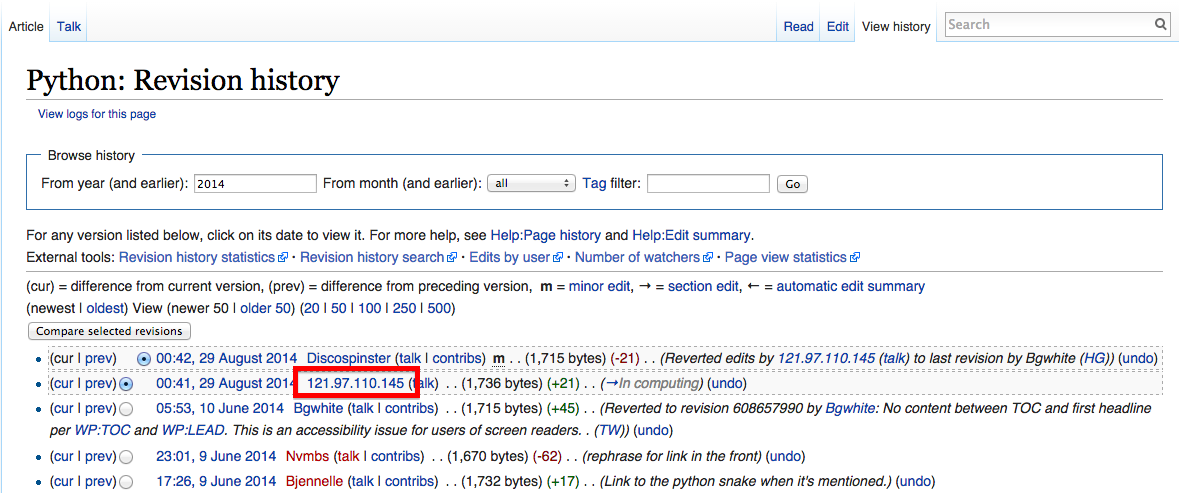The image size is (1179, 493).
Task: Select radio button for Discospinster's 00:42 revision
Action: [144, 358]
